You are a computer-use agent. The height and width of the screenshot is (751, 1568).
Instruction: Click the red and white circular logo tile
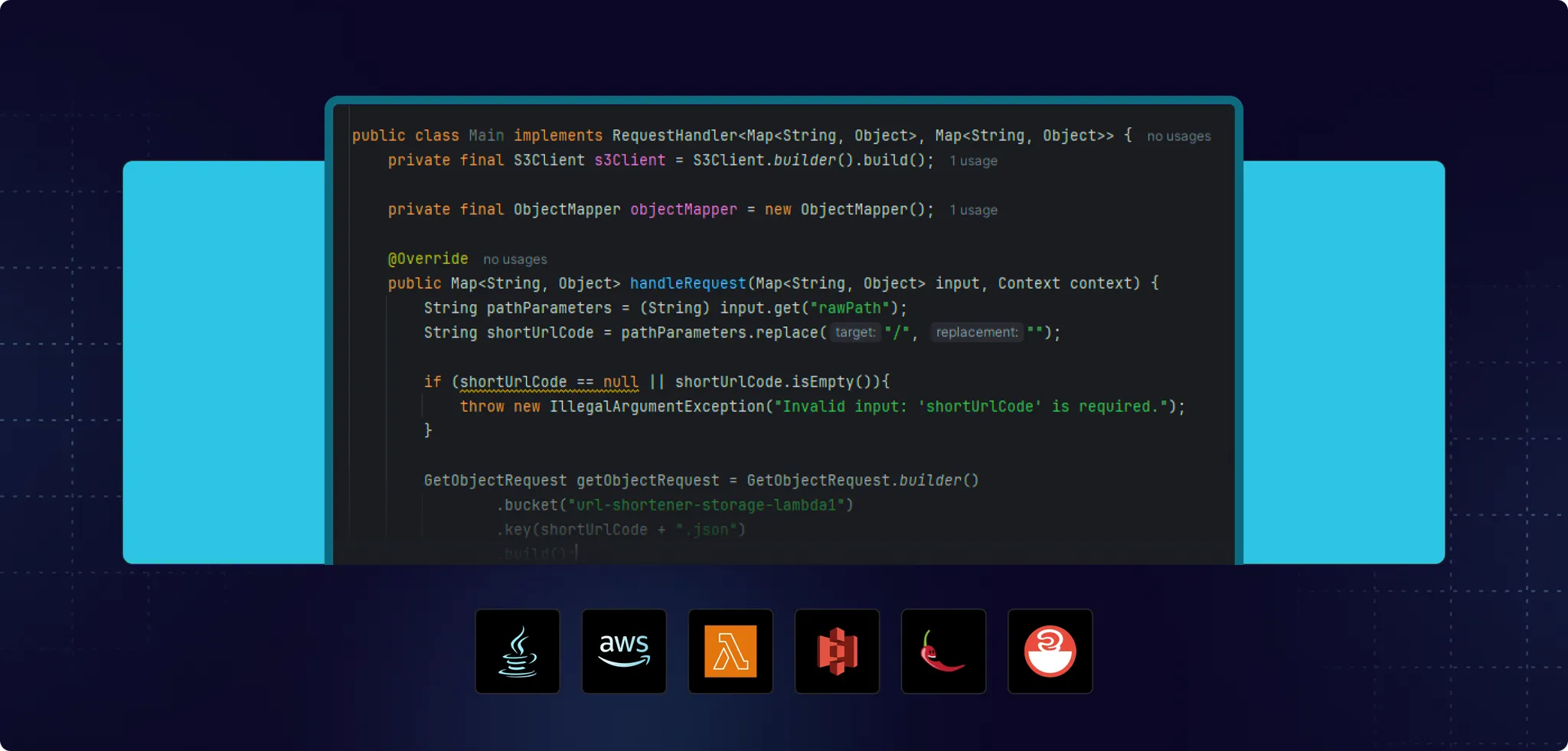[x=1050, y=651]
